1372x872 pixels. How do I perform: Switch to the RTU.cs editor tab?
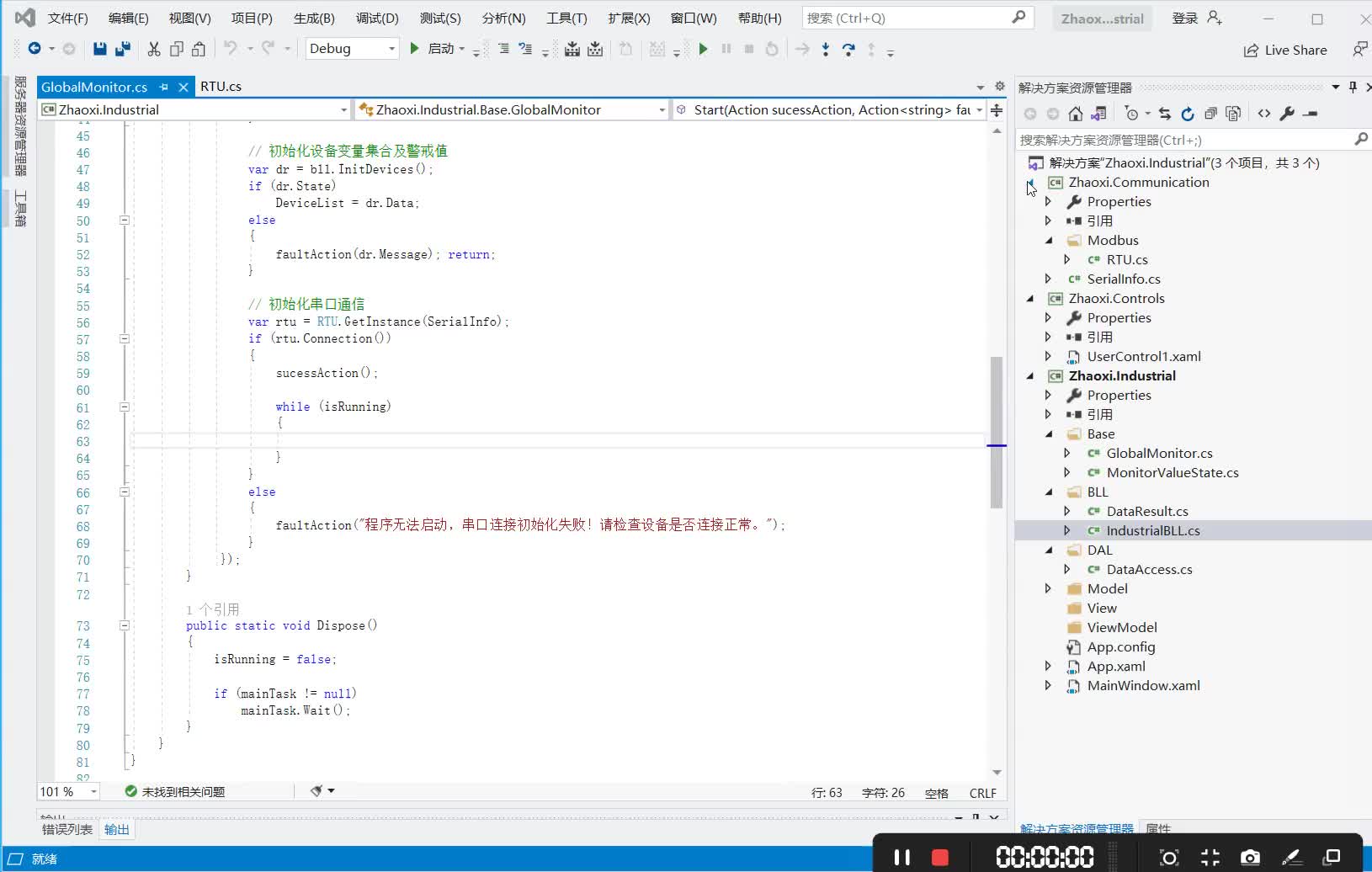221,87
